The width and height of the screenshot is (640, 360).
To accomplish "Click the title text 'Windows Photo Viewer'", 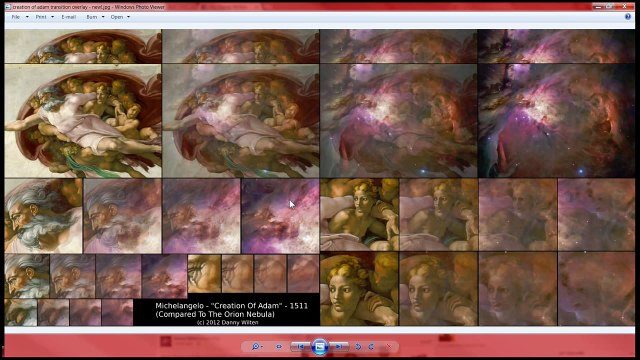I will tap(140, 7).
